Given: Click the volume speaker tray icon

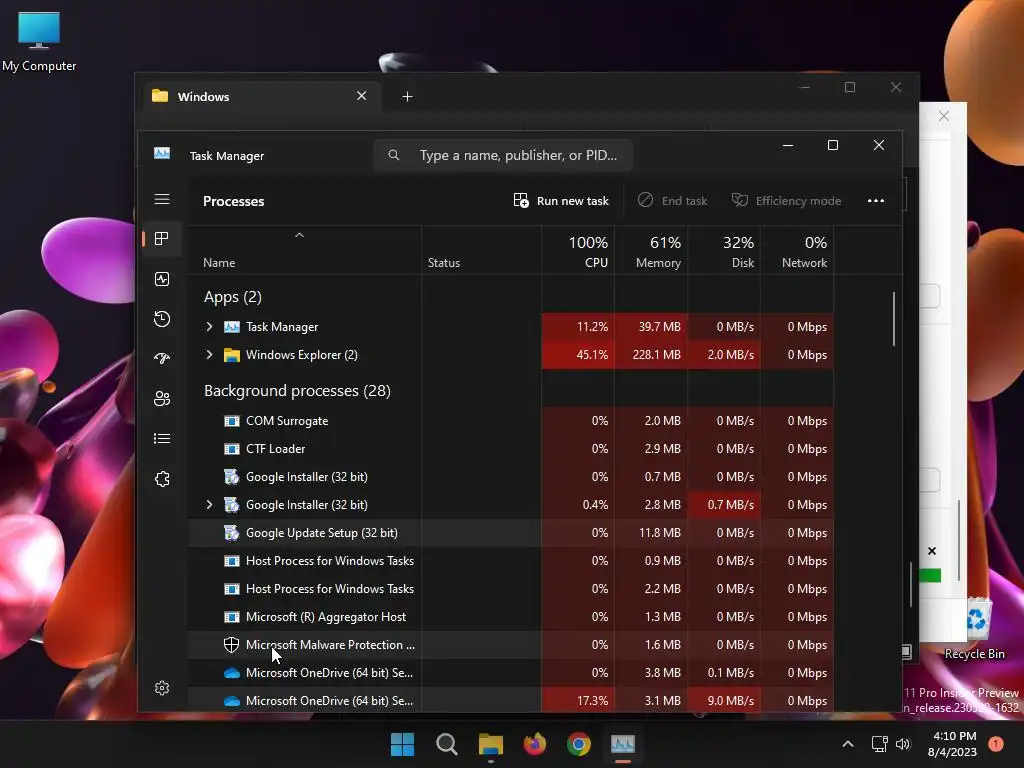Looking at the screenshot, I should [903, 744].
